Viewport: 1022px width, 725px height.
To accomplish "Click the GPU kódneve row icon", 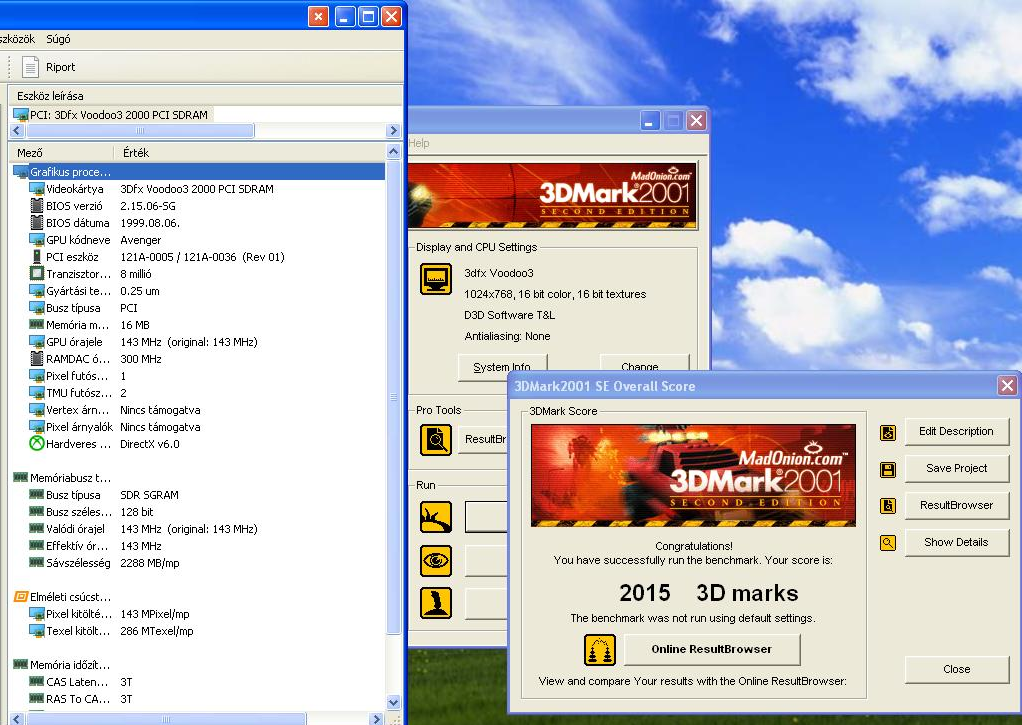I will pyautogui.click(x=37, y=240).
